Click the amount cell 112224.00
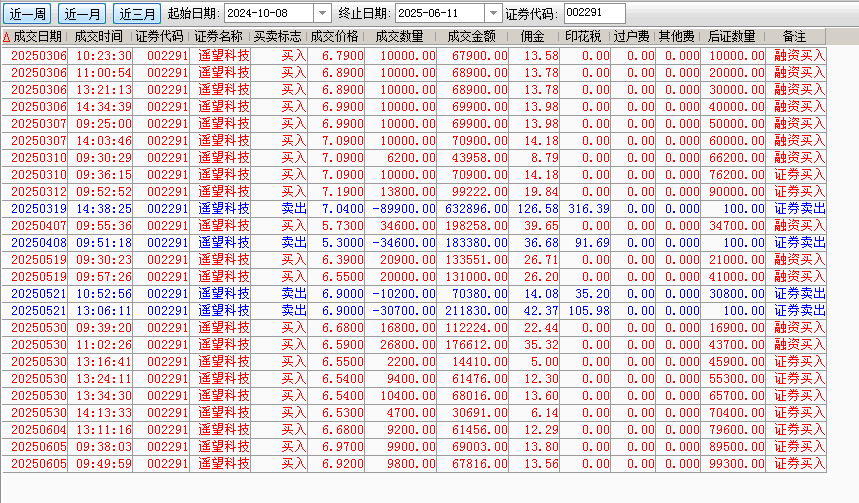 coord(477,328)
